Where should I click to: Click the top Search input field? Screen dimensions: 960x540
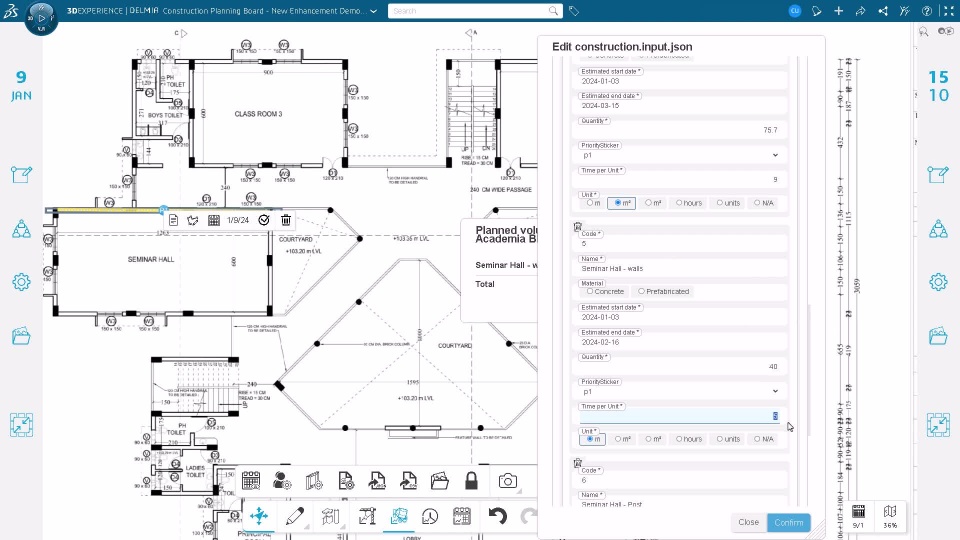(x=468, y=11)
